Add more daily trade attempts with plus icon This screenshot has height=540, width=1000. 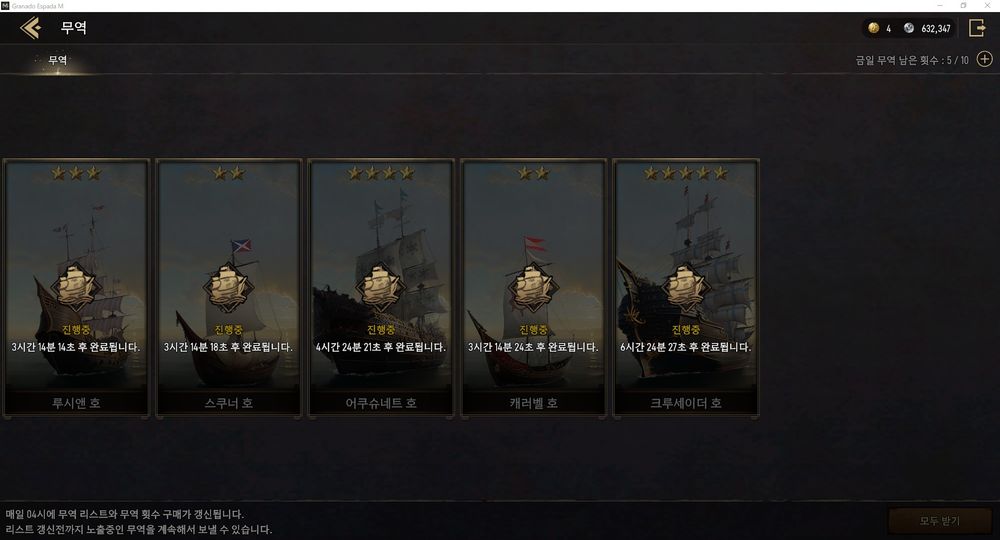point(985,59)
